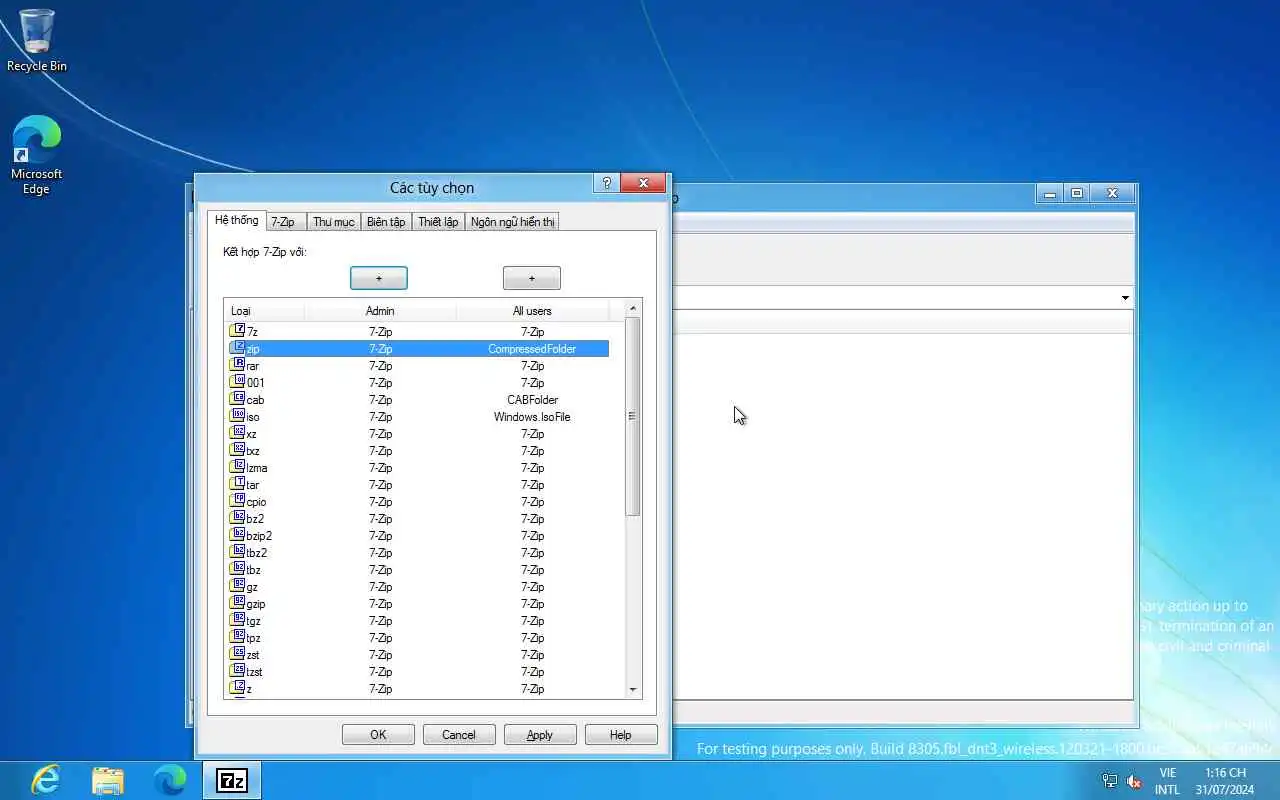This screenshot has width=1280, height=800.
Task: Click the network tray icon
Action: pyautogui.click(x=1109, y=781)
